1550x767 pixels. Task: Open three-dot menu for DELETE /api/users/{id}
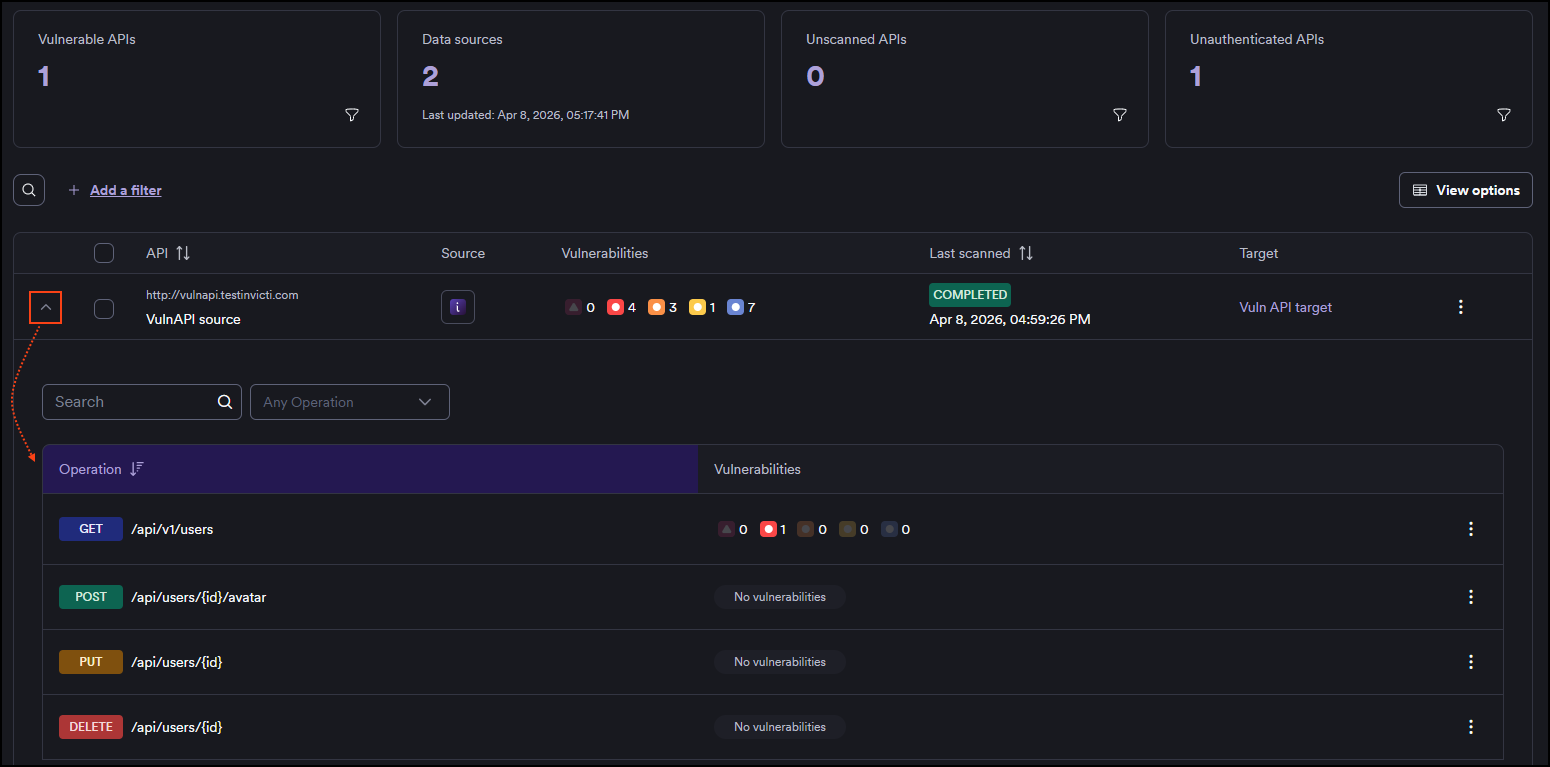(x=1470, y=727)
